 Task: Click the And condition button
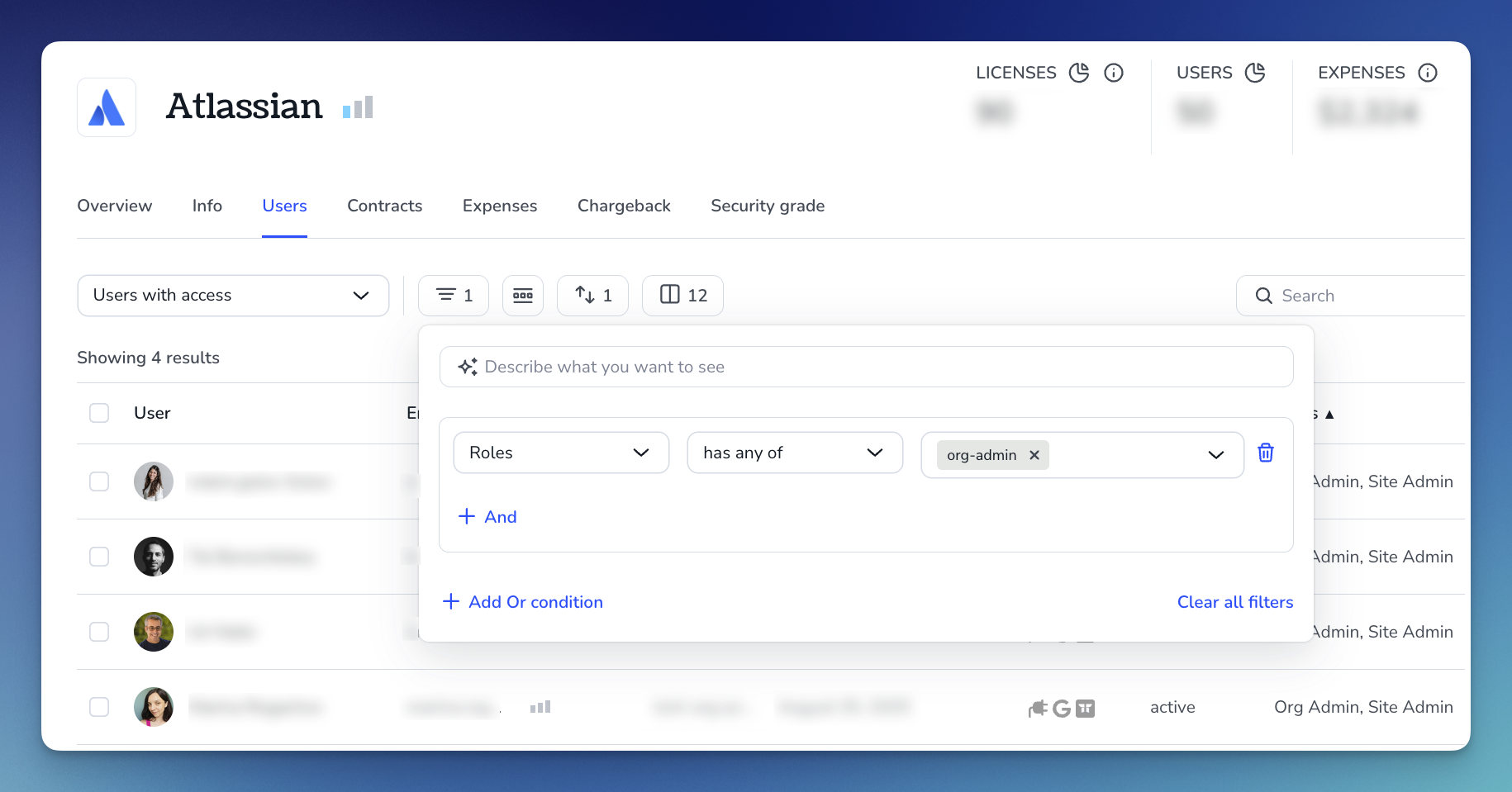pyautogui.click(x=487, y=517)
